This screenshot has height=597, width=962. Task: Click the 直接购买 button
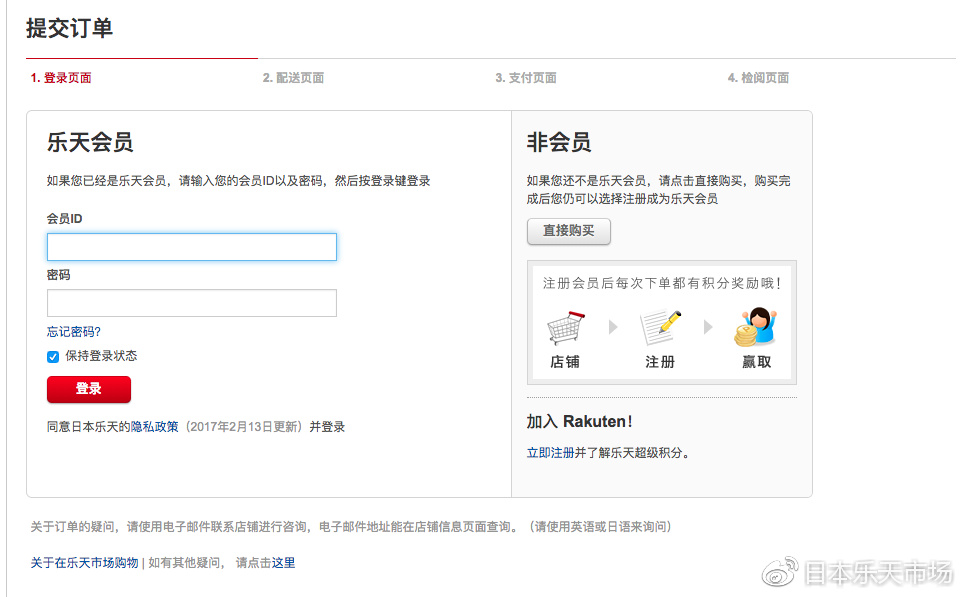click(x=568, y=231)
